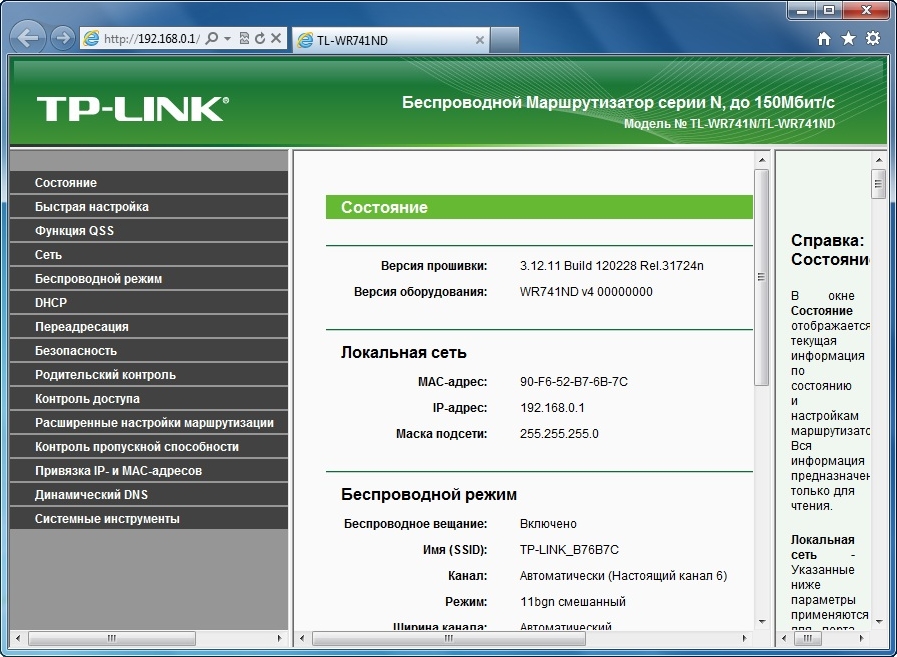The width and height of the screenshot is (897, 657).
Task: Click sidebar scroll right arrow
Action: (280, 638)
